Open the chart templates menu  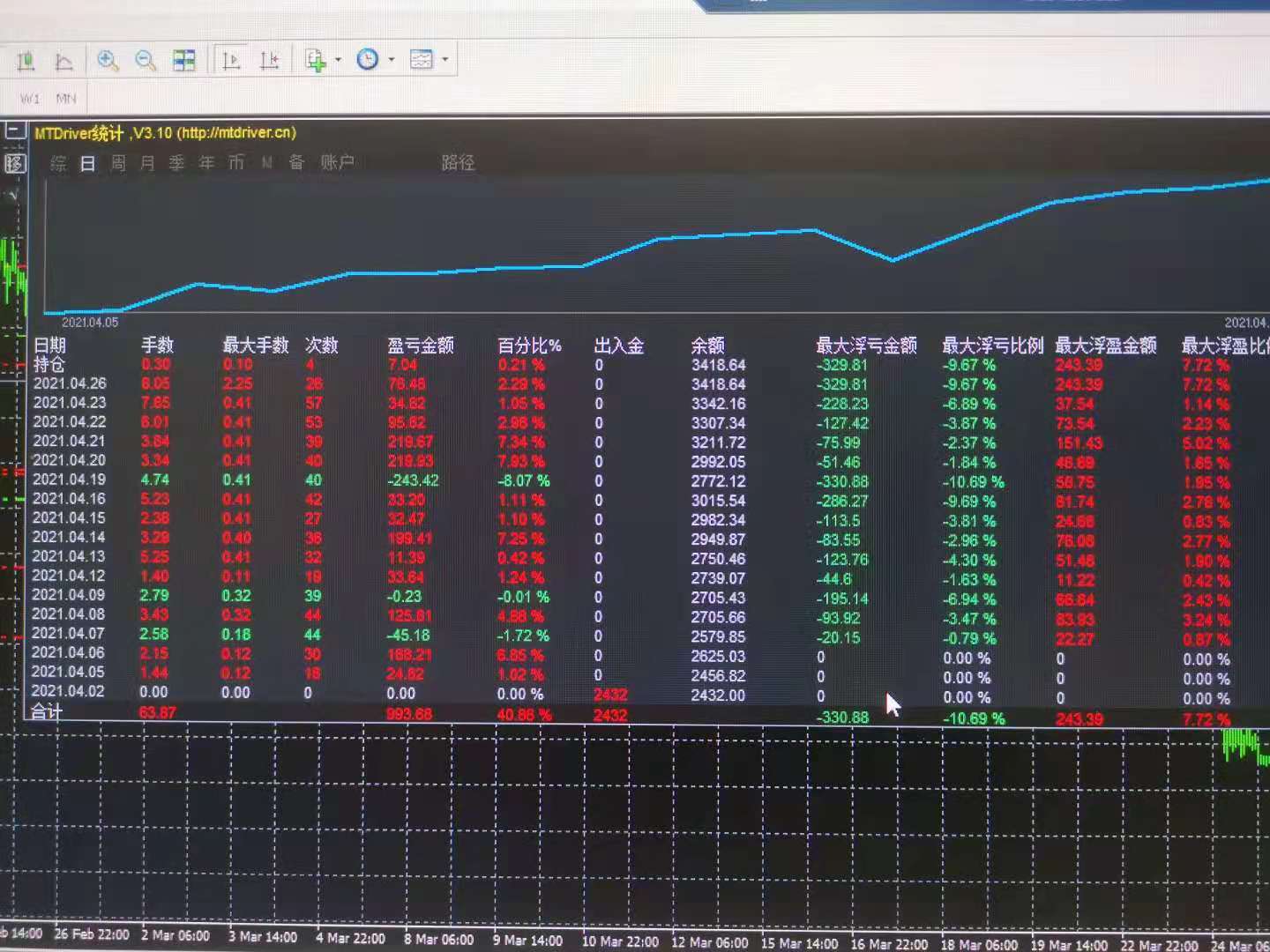click(x=422, y=59)
